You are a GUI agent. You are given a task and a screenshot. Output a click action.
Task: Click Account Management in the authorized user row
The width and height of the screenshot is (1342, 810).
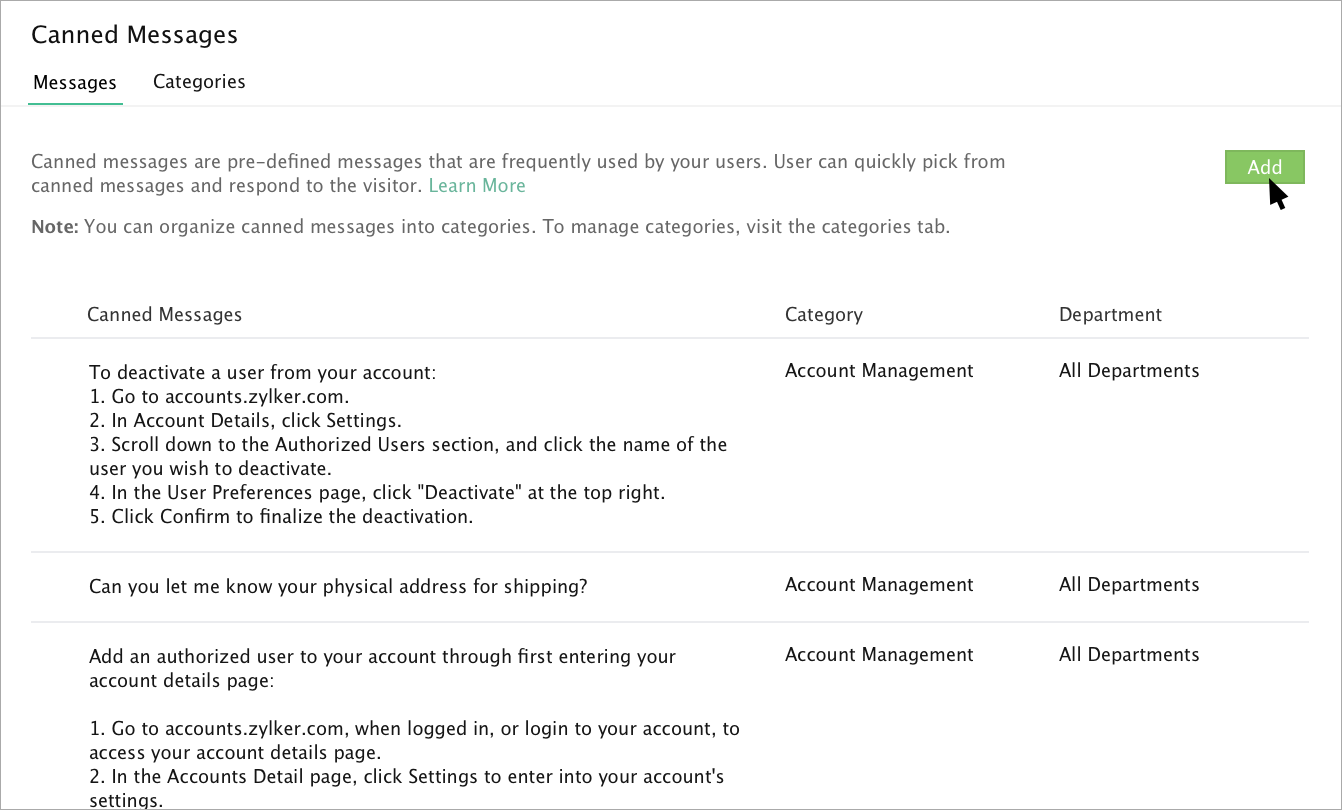[879, 655]
